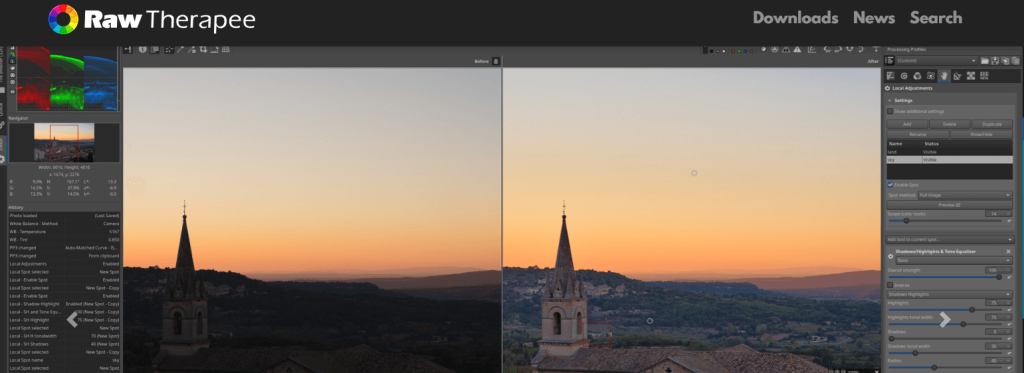The width and height of the screenshot is (1024, 373).
Task: Open the Search page
Action: pyautogui.click(x=936, y=18)
